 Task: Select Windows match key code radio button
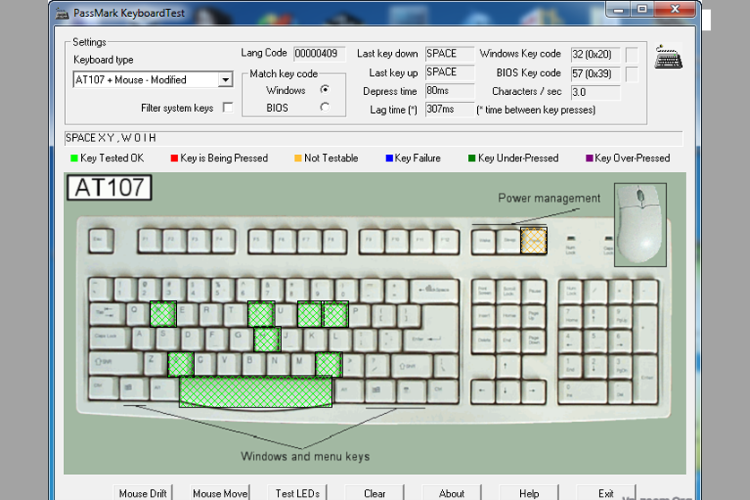click(x=325, y=89)
